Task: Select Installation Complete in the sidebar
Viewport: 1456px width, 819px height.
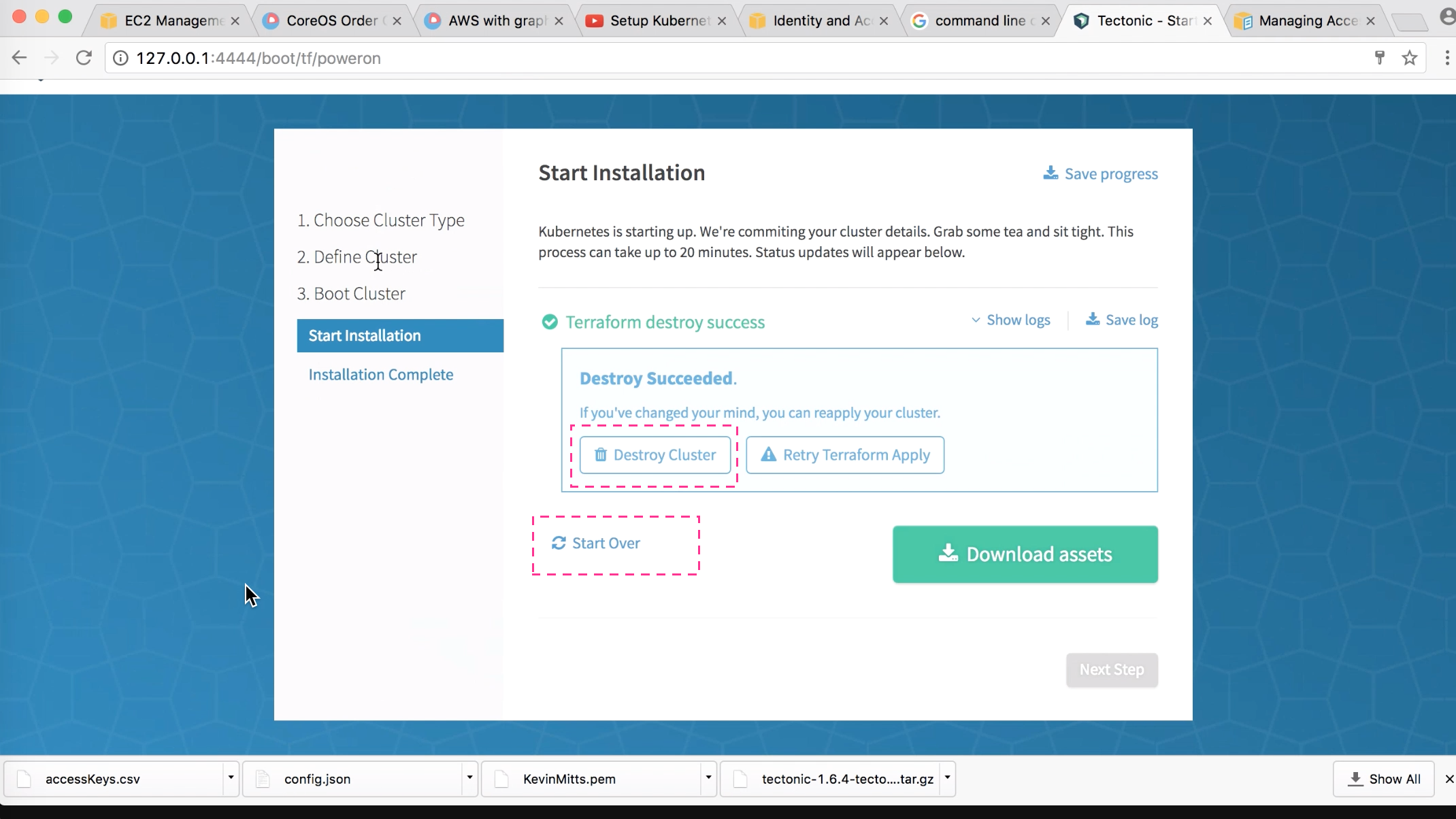Action: pos(381,373)
